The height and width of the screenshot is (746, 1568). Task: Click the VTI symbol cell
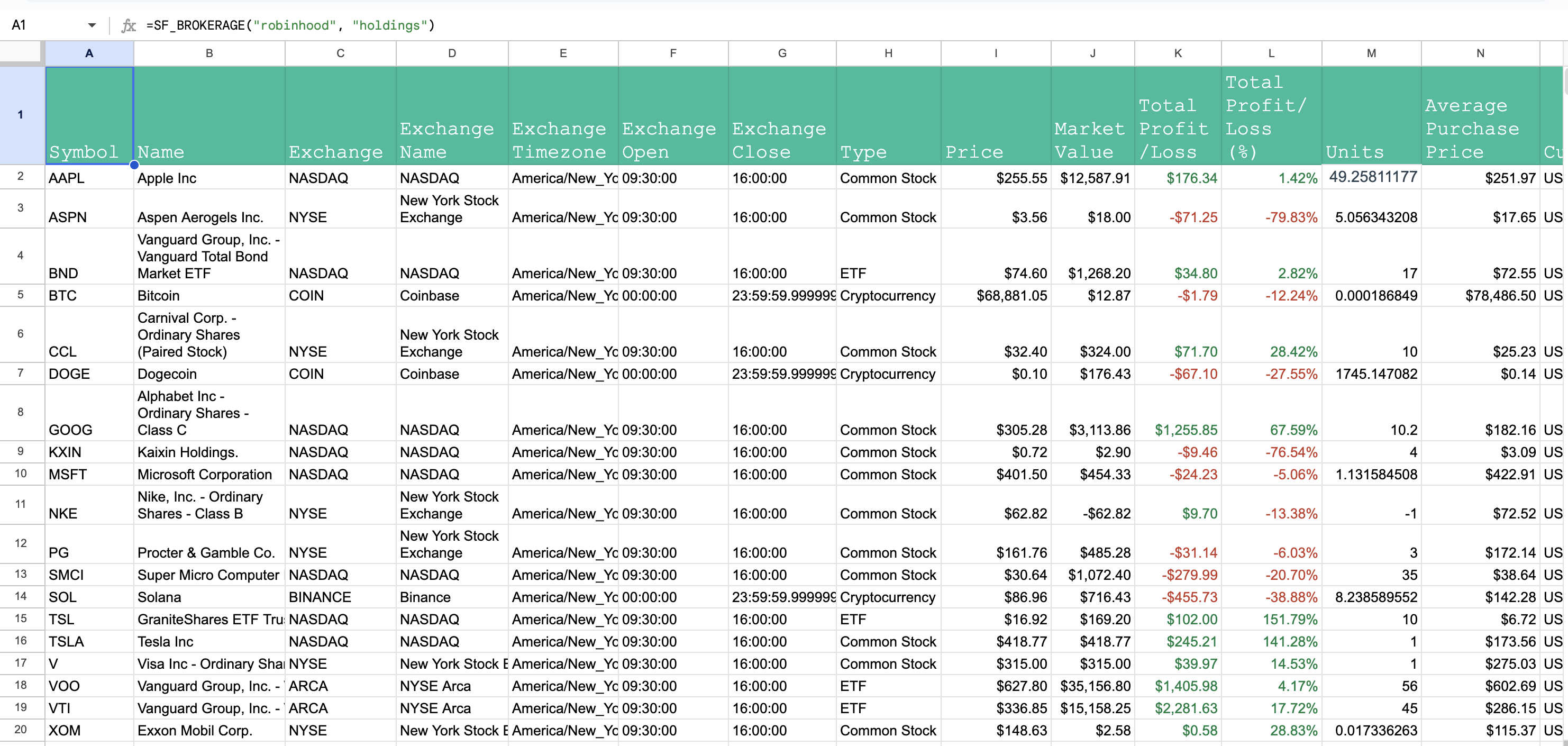coord(89,708)
